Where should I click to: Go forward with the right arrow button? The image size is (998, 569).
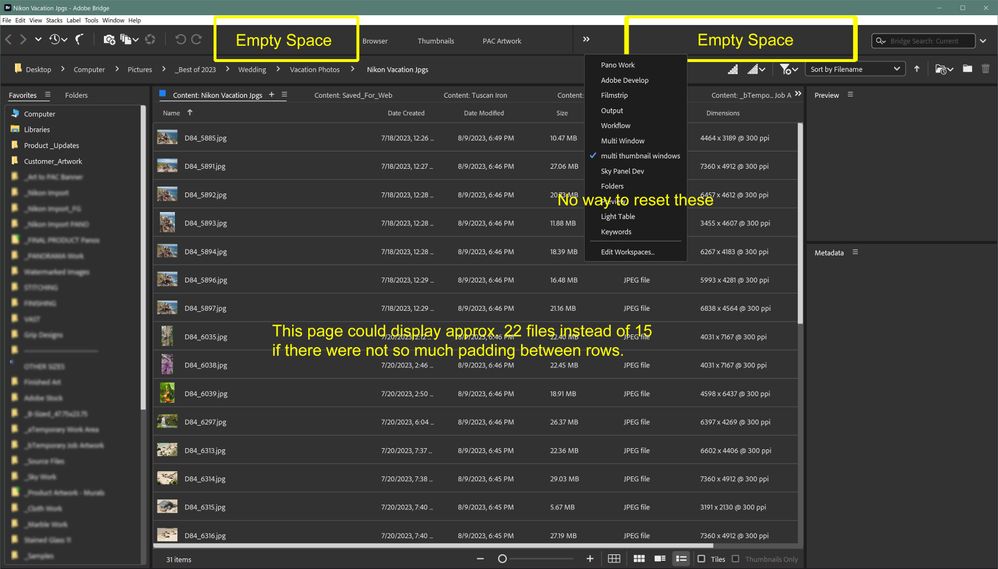click(x=23, y=39)
